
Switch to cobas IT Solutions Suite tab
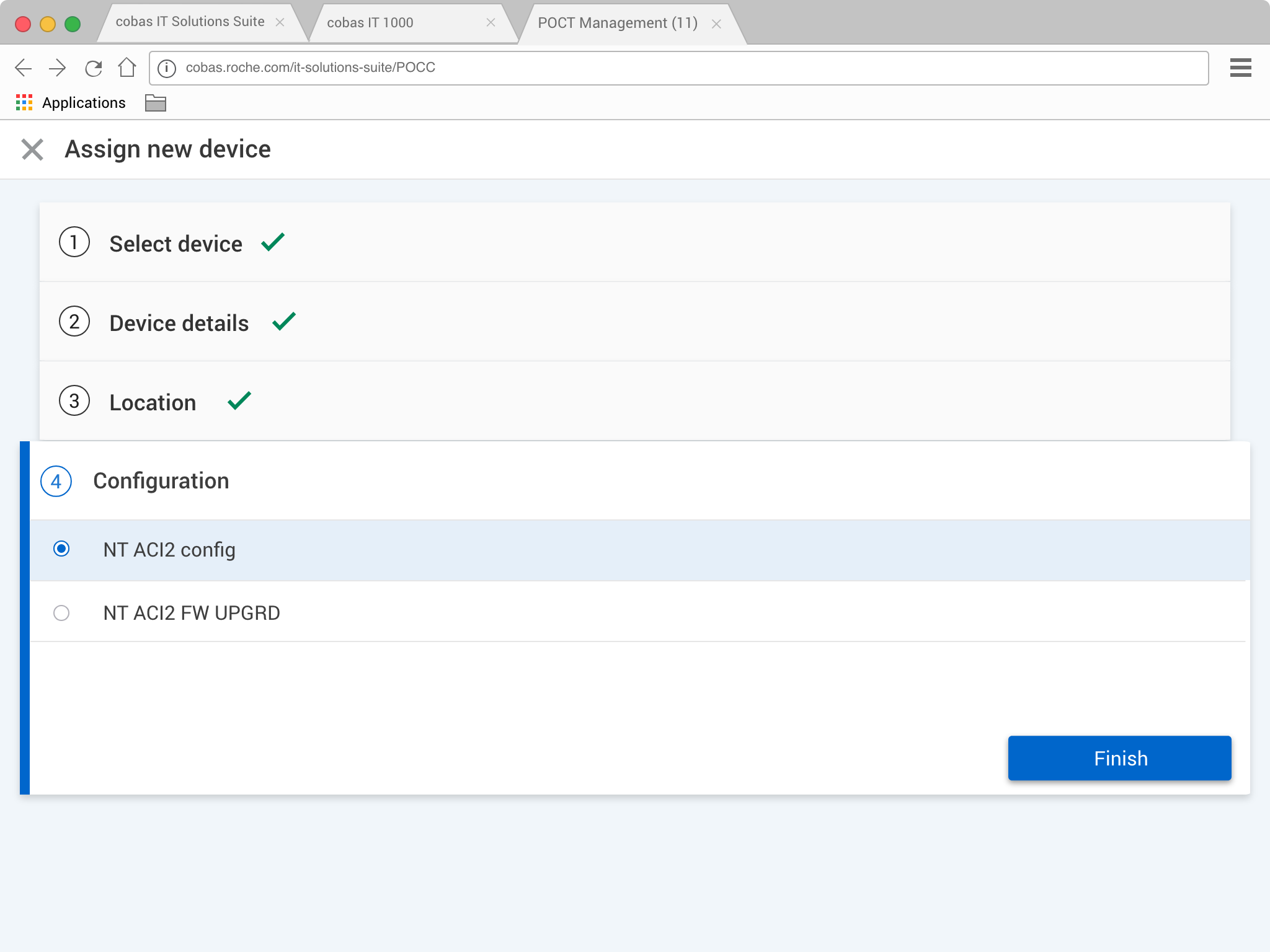pos(190,22)
